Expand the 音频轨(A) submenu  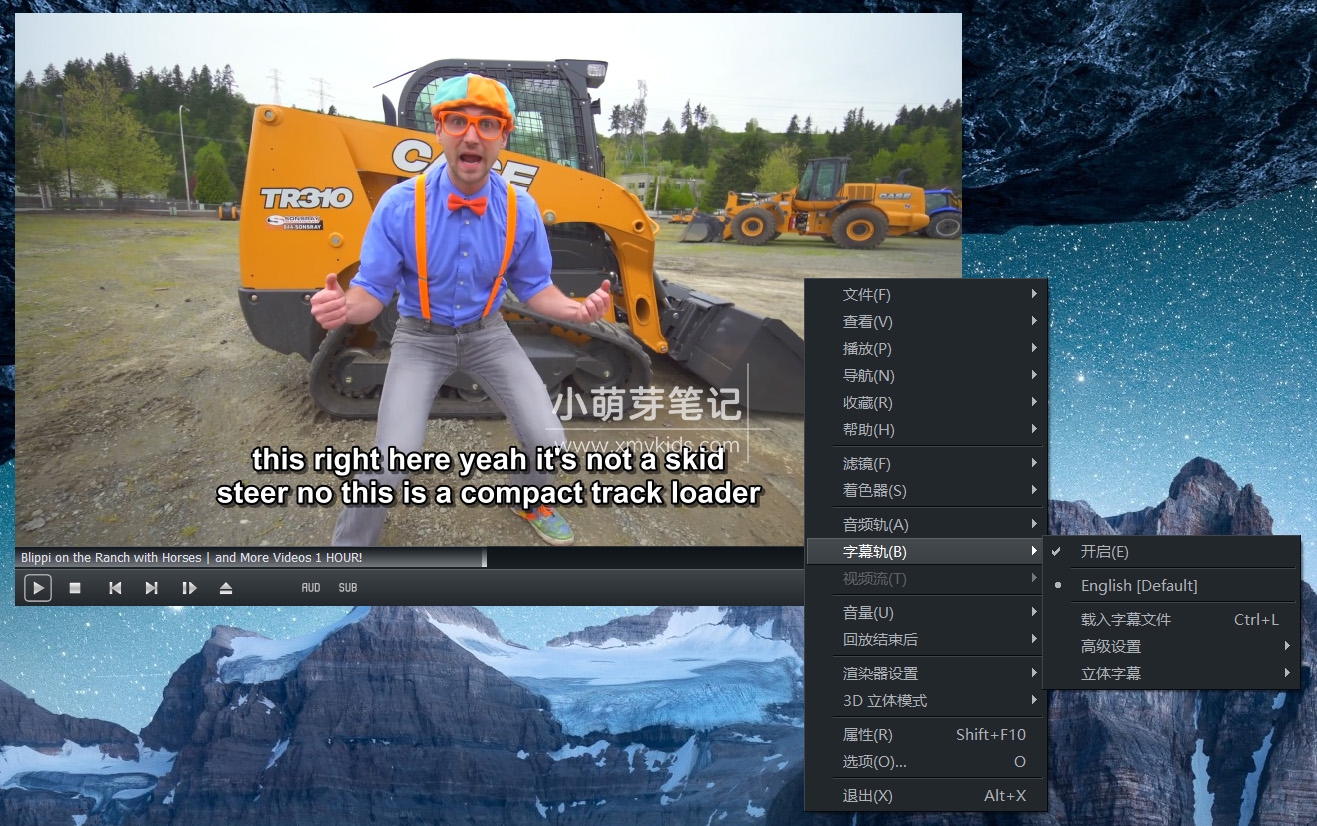click(875, 524)
